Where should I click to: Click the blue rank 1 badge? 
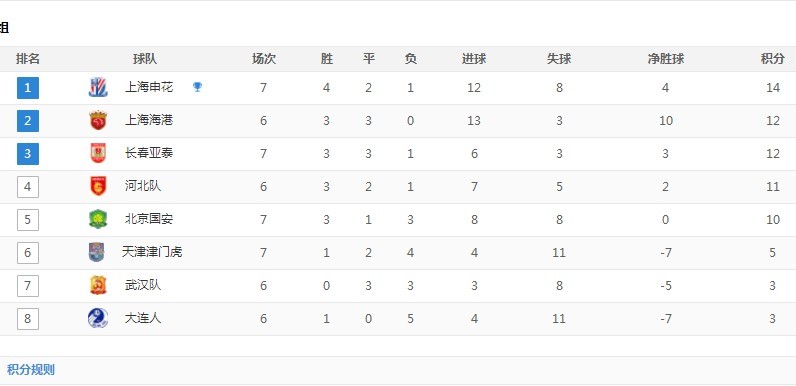point(28,88)
